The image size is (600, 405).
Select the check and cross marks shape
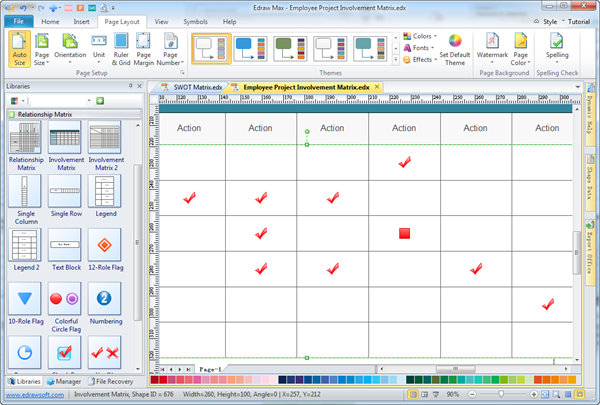click(104, 353)
